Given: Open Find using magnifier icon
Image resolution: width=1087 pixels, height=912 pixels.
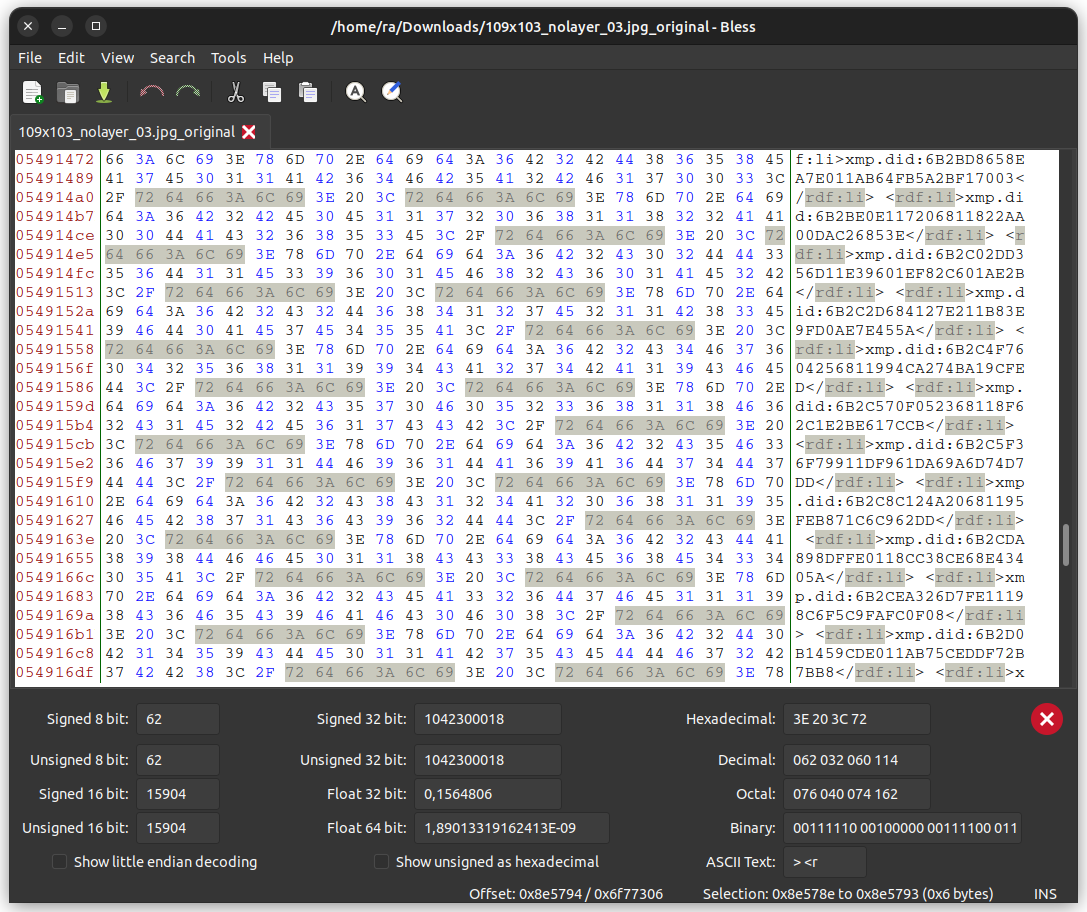Looking at the screenshot, I should point(356,92).
